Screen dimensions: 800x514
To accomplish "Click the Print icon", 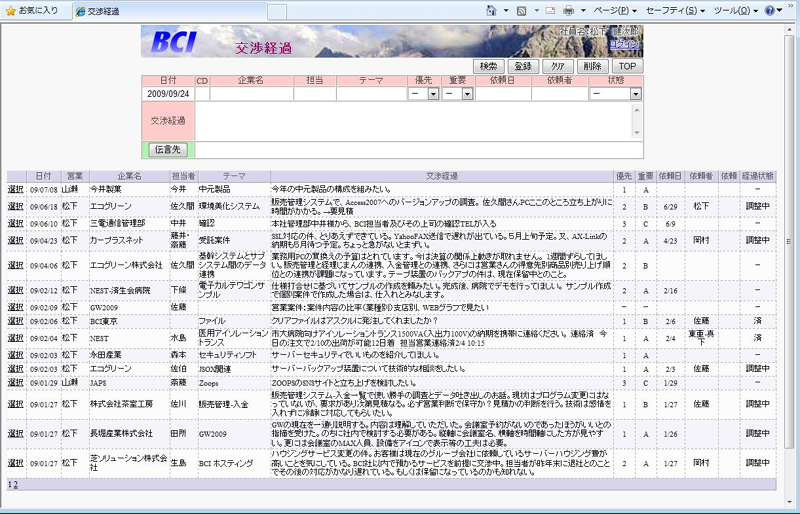I will 568,10.
